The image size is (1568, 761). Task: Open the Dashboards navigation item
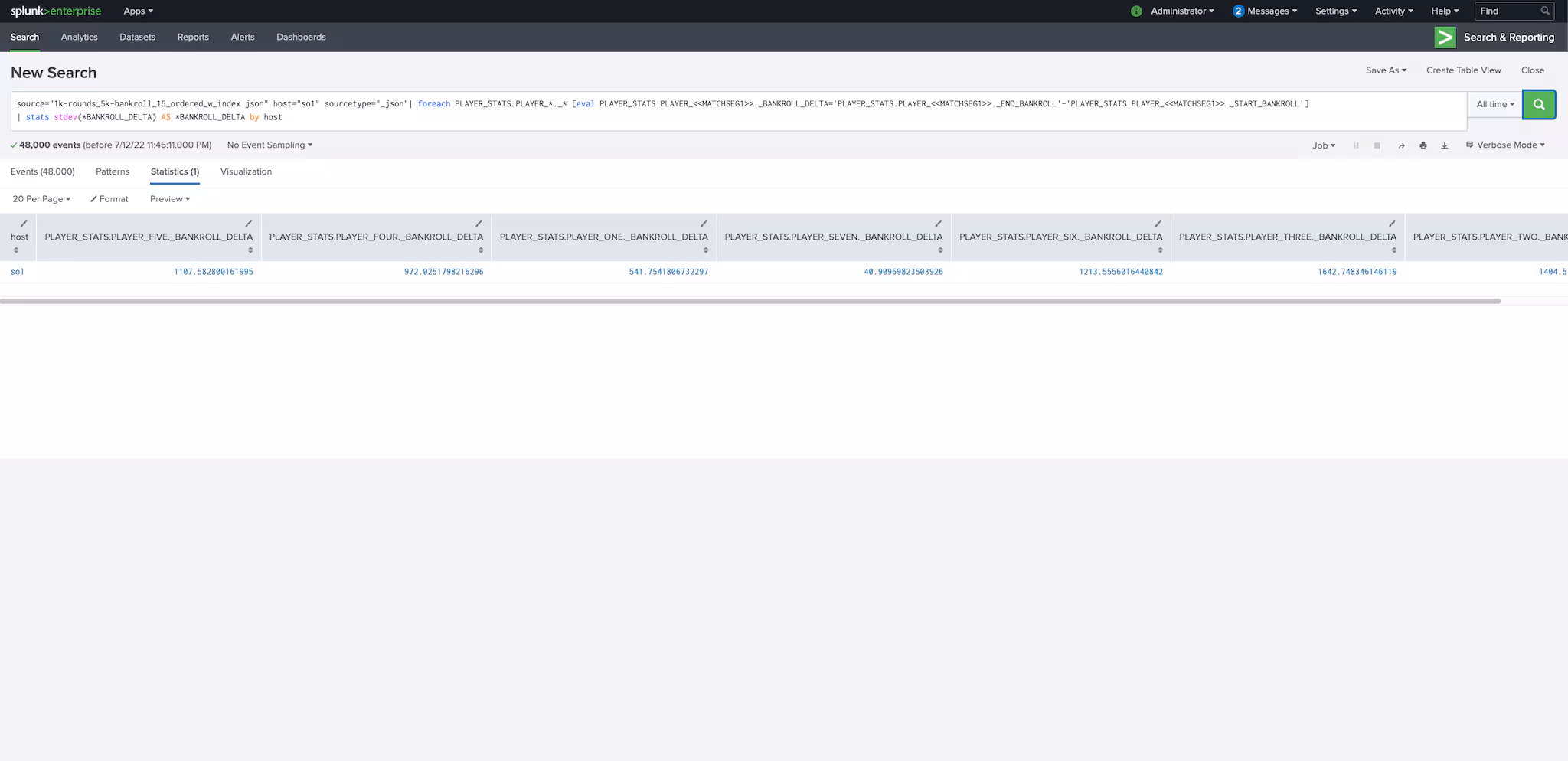(x=301, y=37)
